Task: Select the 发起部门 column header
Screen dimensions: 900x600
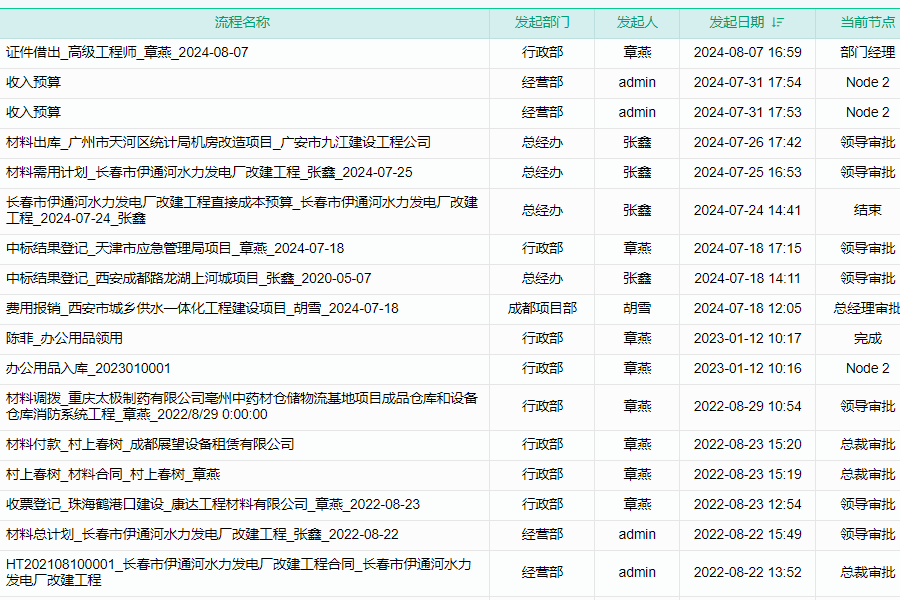Action: click(x=542, y=22)
